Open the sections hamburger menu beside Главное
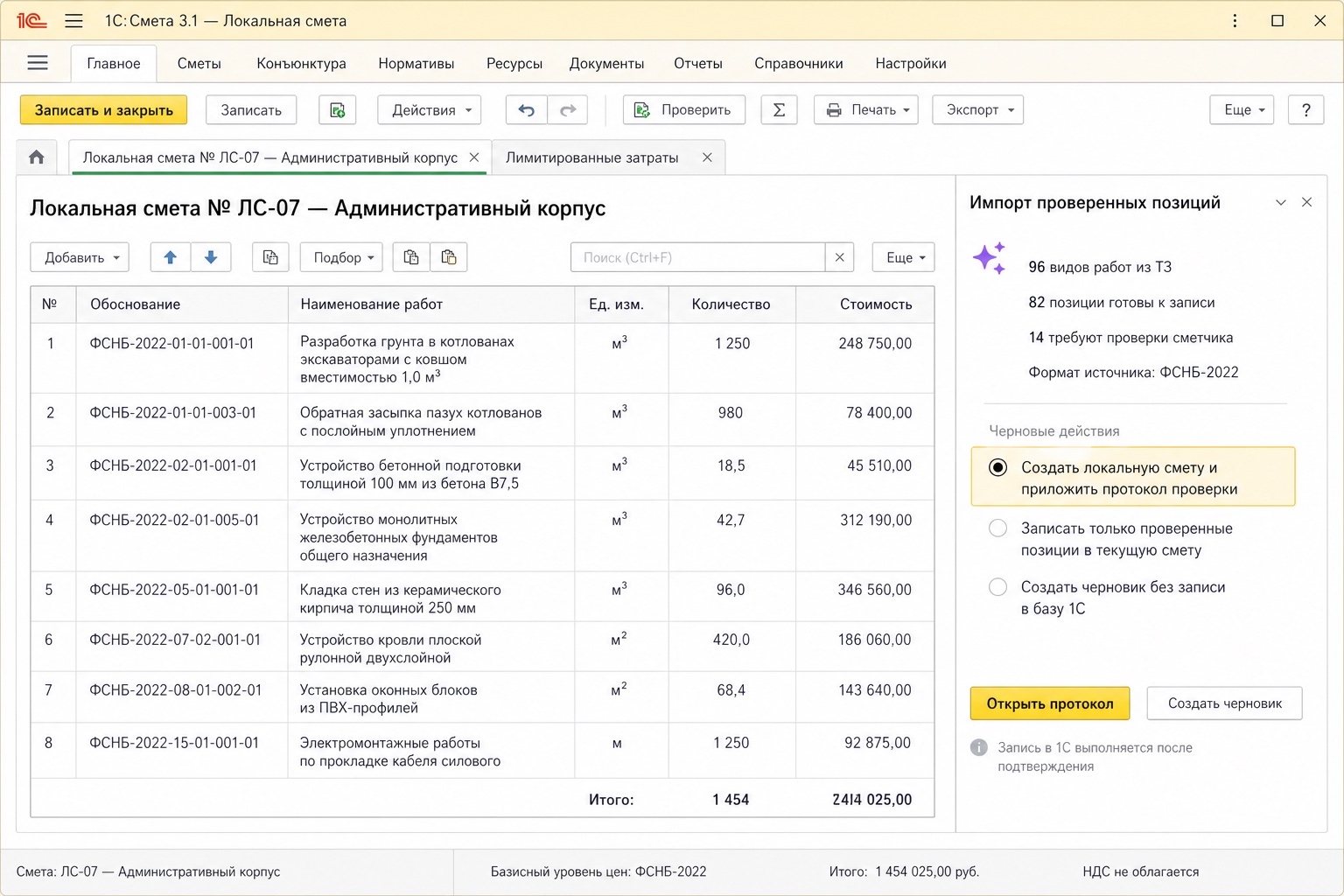The width and height of the screenshot is (1344, 896). tap(38, 63)
